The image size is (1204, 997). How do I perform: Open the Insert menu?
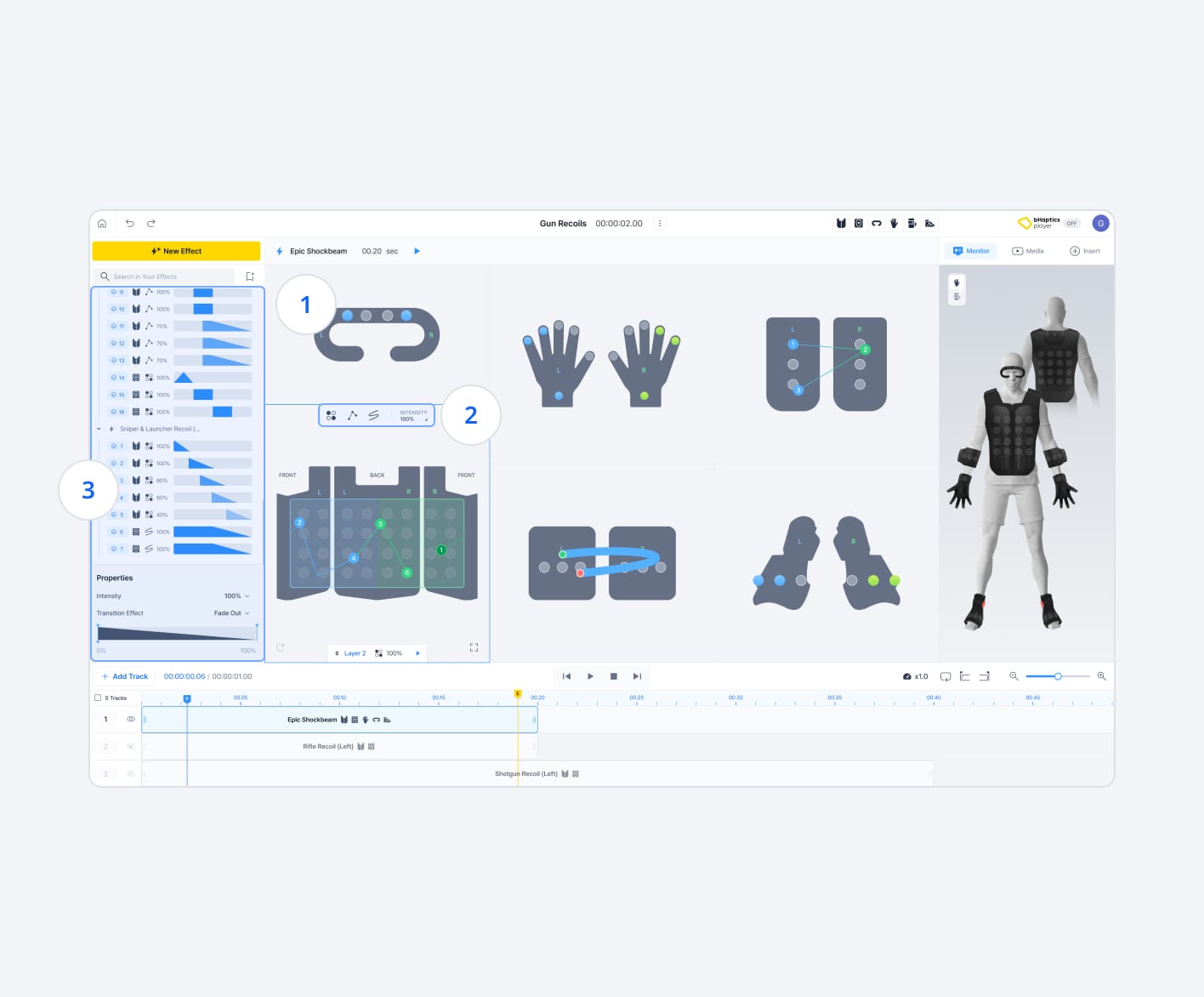(1085, 251)
